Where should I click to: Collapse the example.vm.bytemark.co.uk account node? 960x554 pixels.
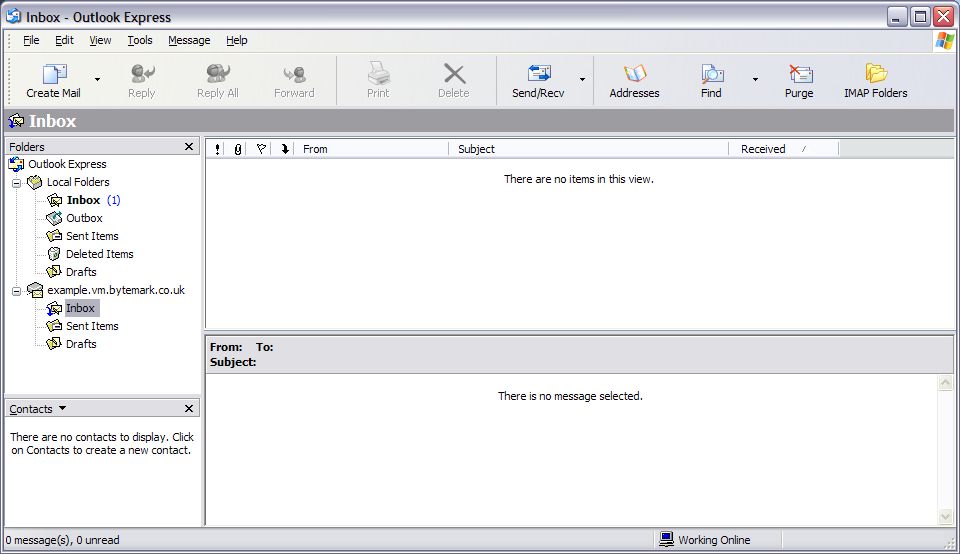(x=17, y=291)
